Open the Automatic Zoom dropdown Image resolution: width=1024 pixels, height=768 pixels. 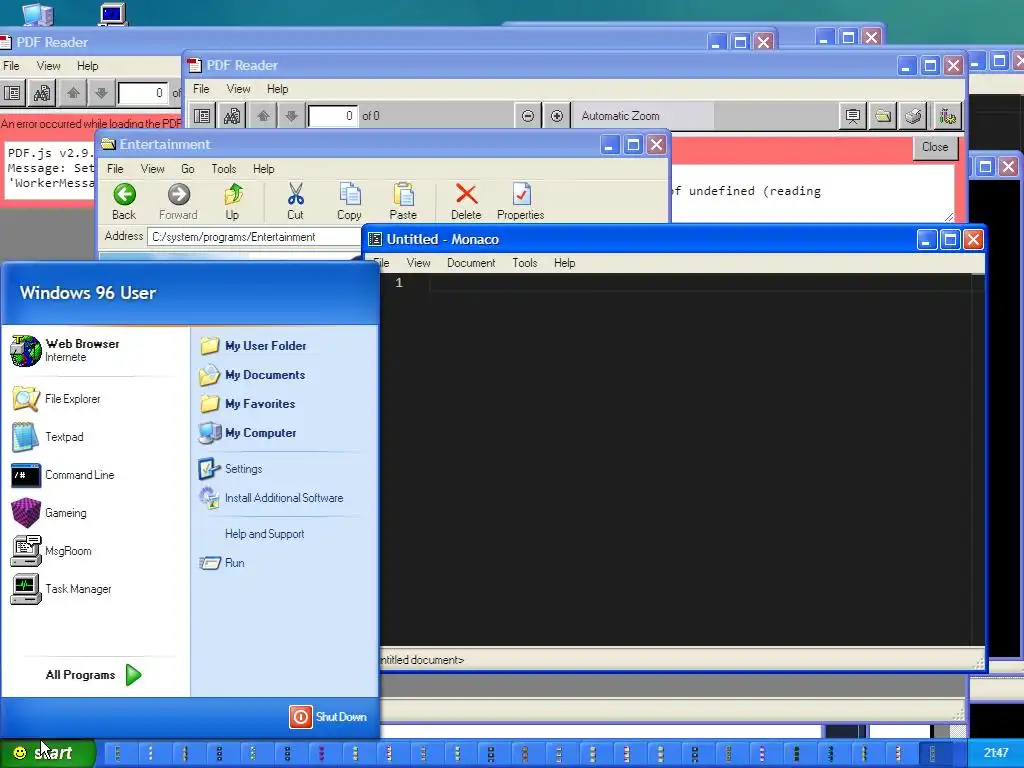tap(643, 116)
